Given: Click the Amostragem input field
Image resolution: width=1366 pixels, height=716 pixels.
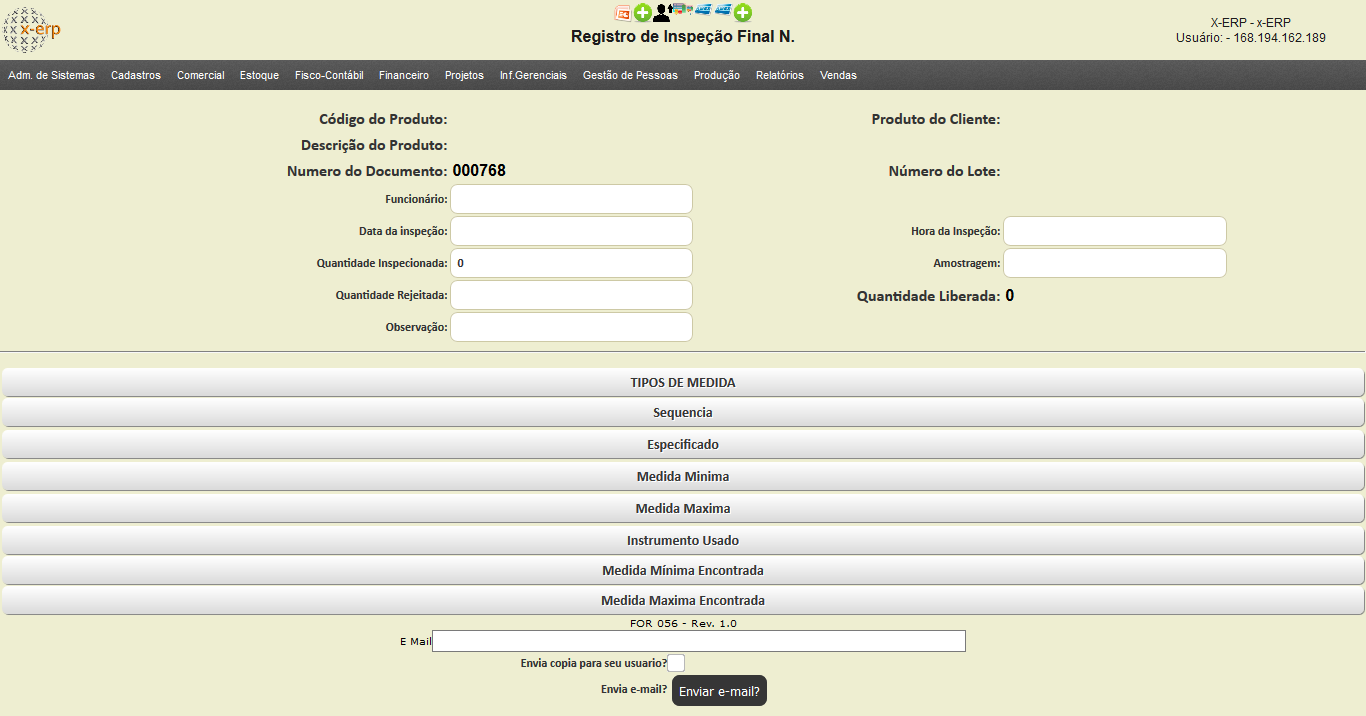Looking at the screenshot, I should [x=1115, y=263].
